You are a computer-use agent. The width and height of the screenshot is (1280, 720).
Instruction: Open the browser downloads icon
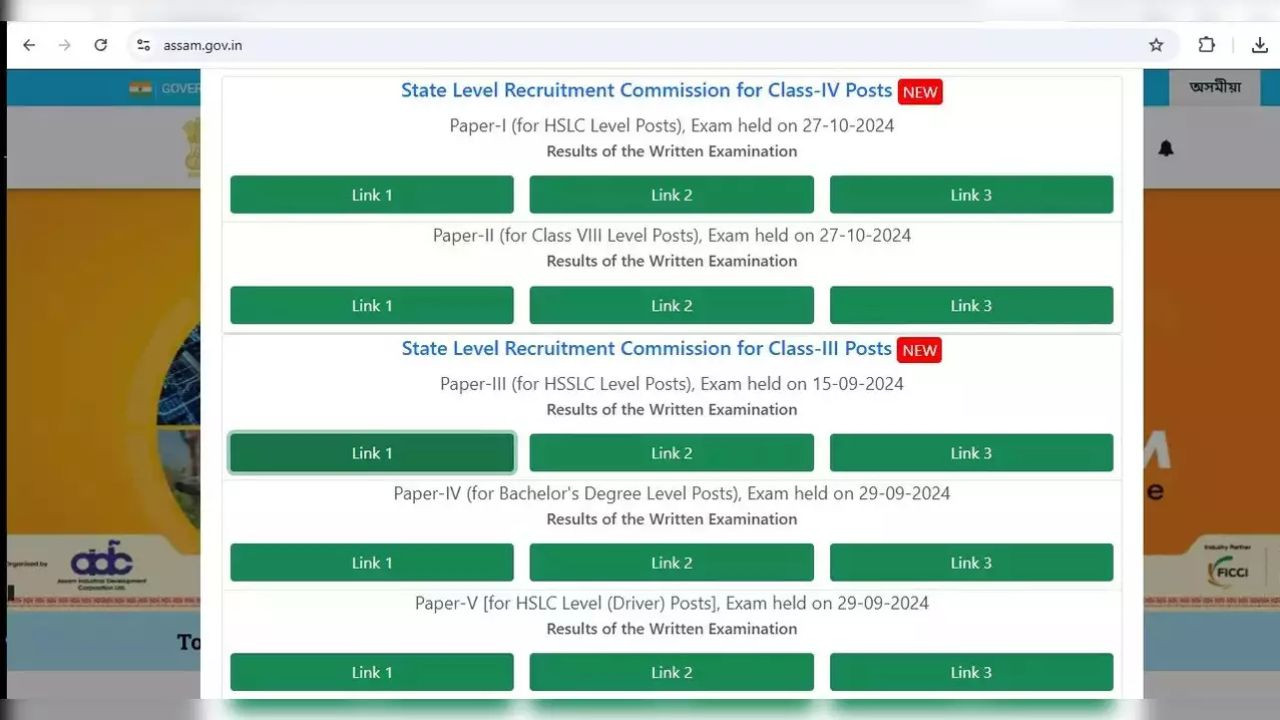(1260, 45)
